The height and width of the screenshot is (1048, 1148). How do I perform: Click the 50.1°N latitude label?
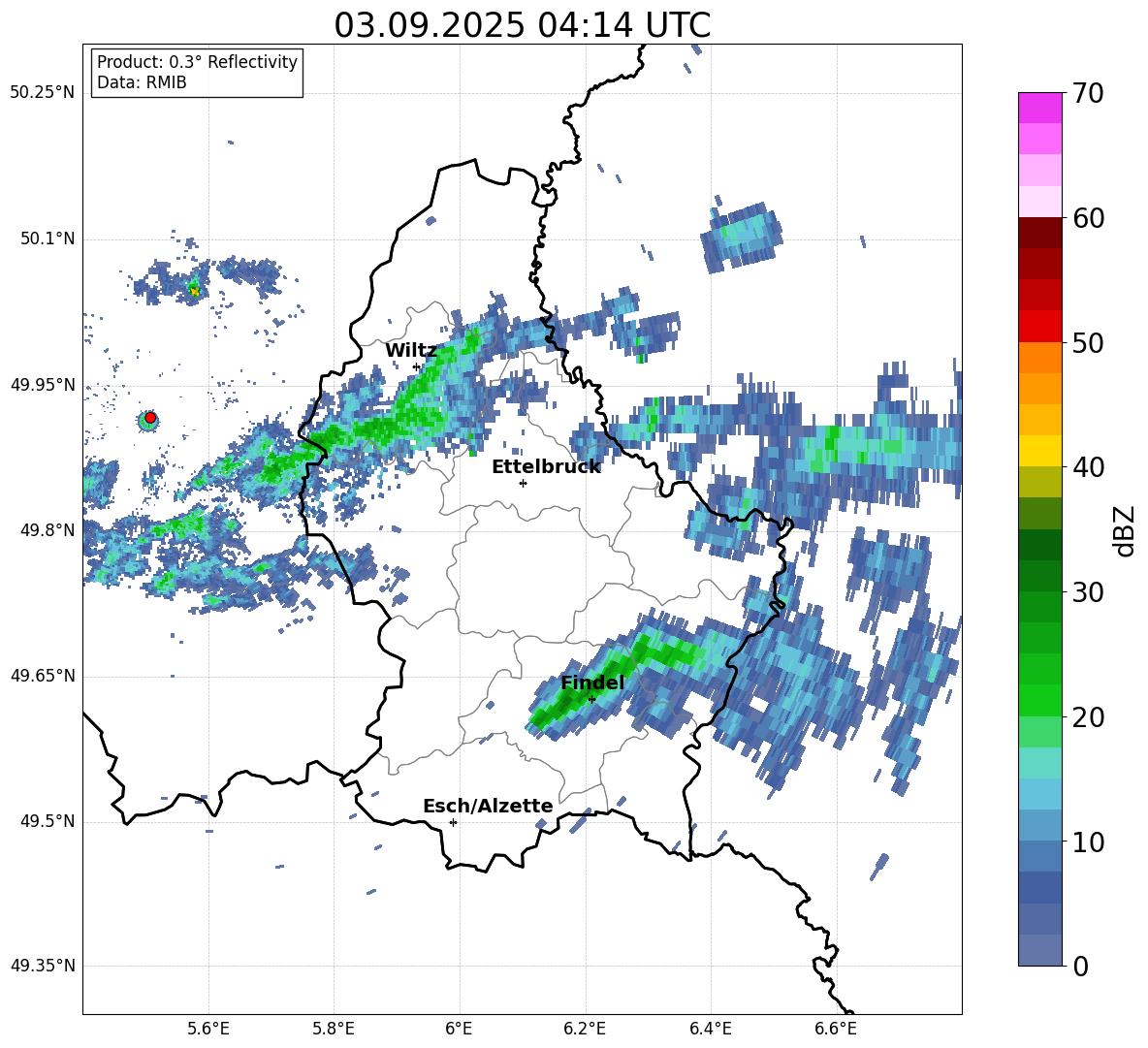click(48, 238)
